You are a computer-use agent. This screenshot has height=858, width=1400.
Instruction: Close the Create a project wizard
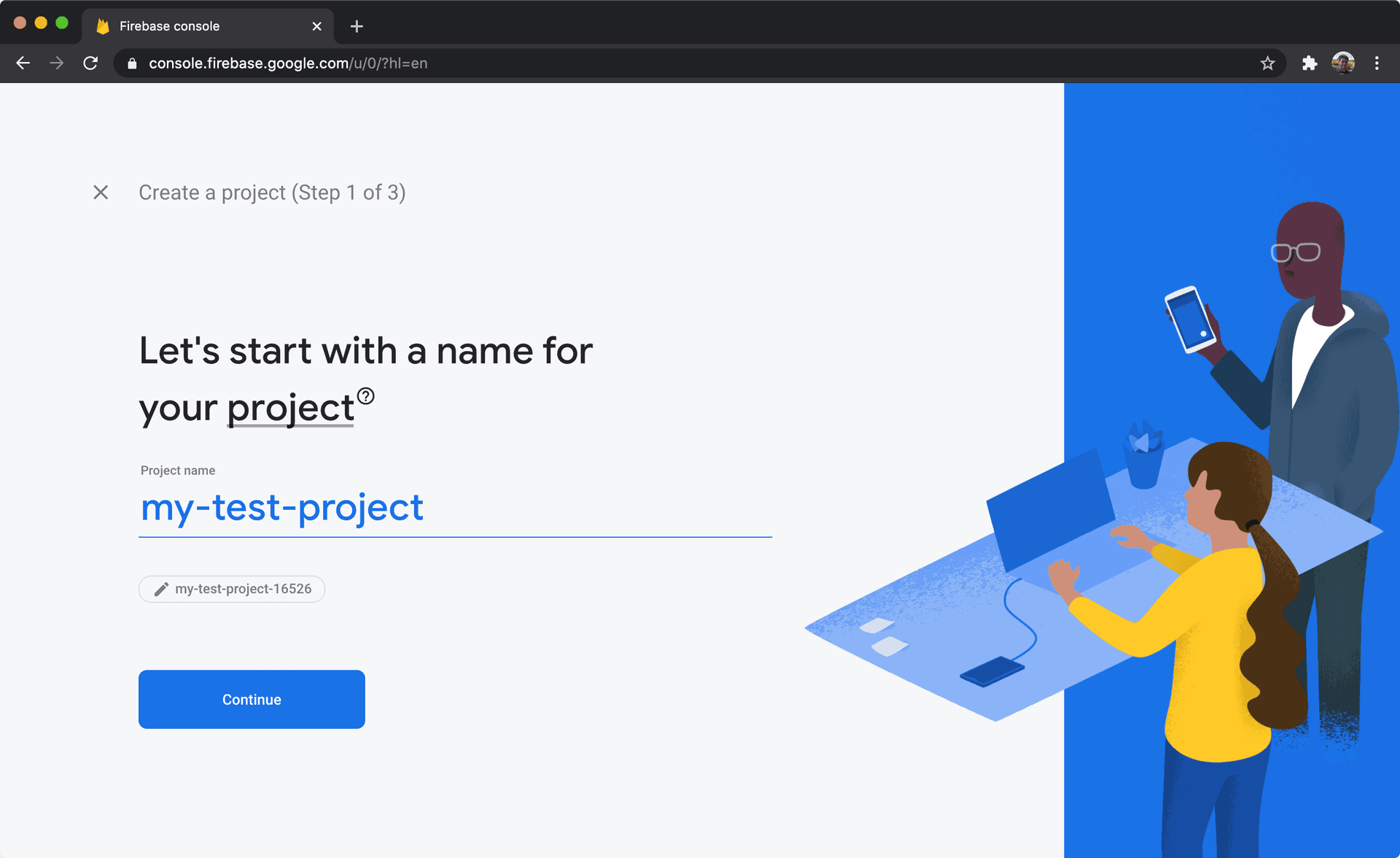(x=101, y=192)
